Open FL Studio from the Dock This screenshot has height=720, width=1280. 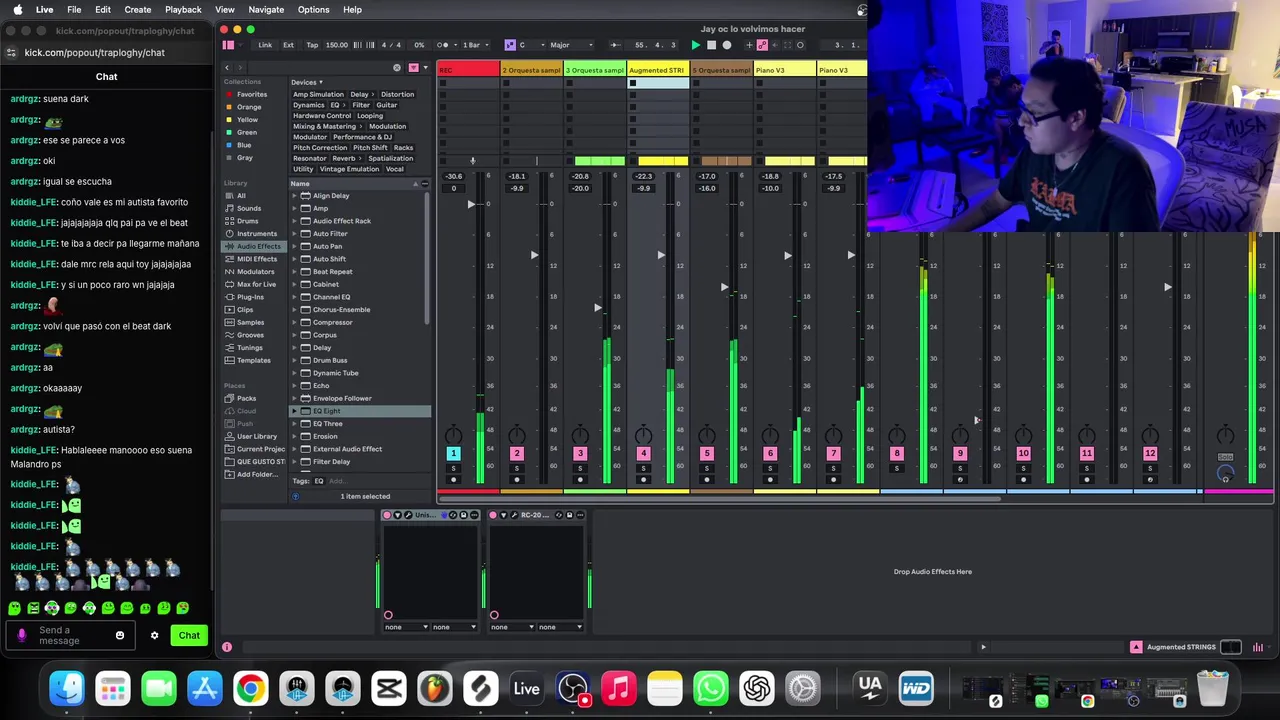(x=434, y=688)
